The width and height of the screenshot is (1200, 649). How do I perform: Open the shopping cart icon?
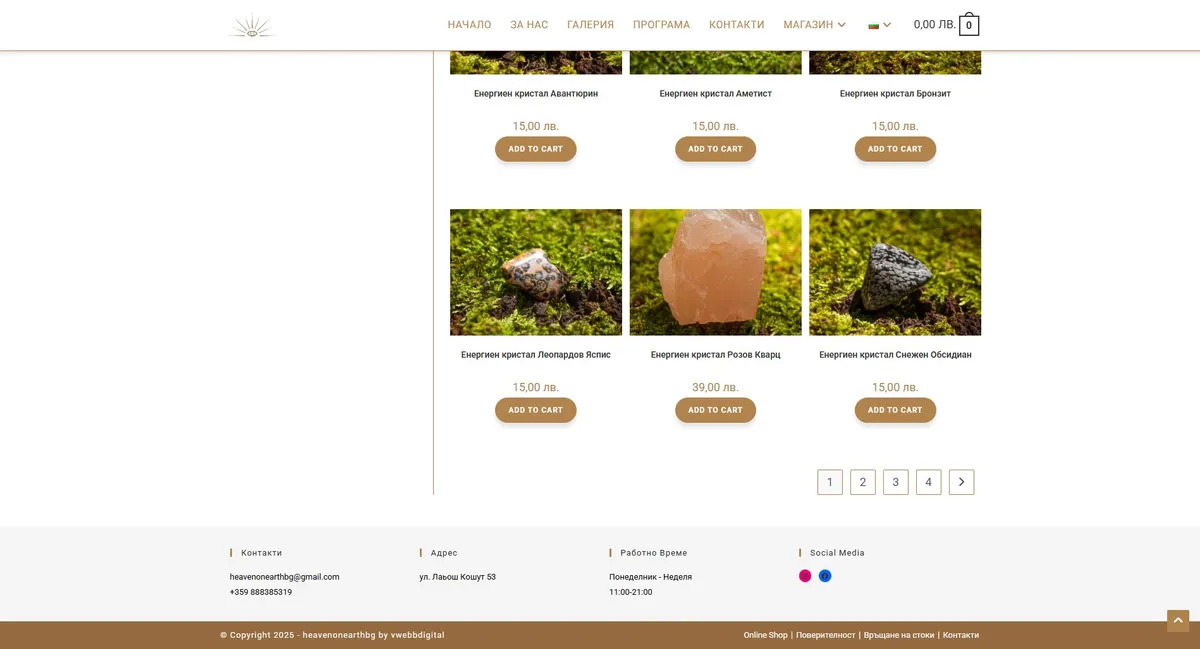[968, 25]
